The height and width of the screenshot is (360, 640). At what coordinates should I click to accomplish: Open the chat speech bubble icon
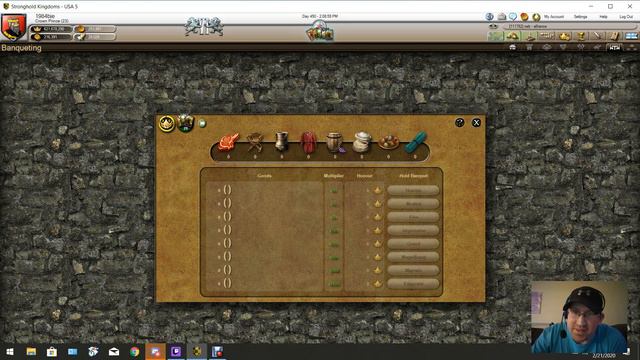513,17
